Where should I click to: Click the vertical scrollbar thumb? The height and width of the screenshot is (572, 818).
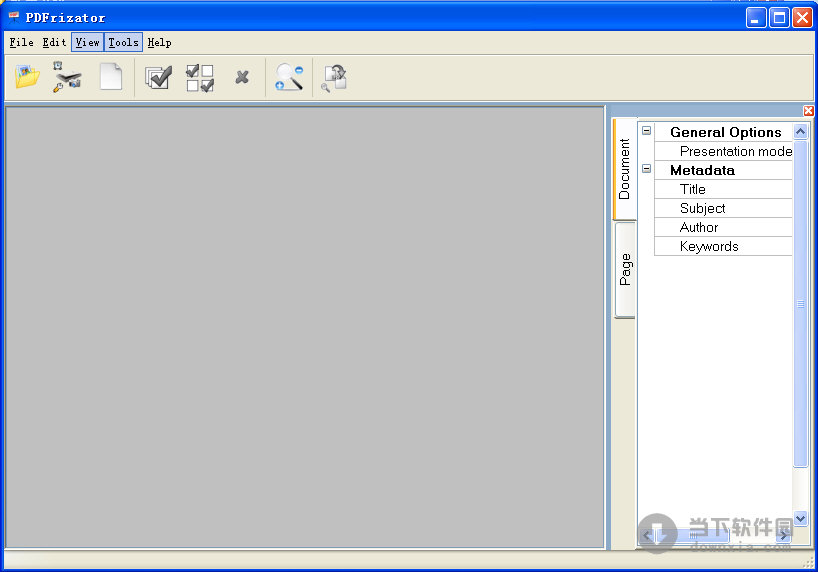(801, 304)
